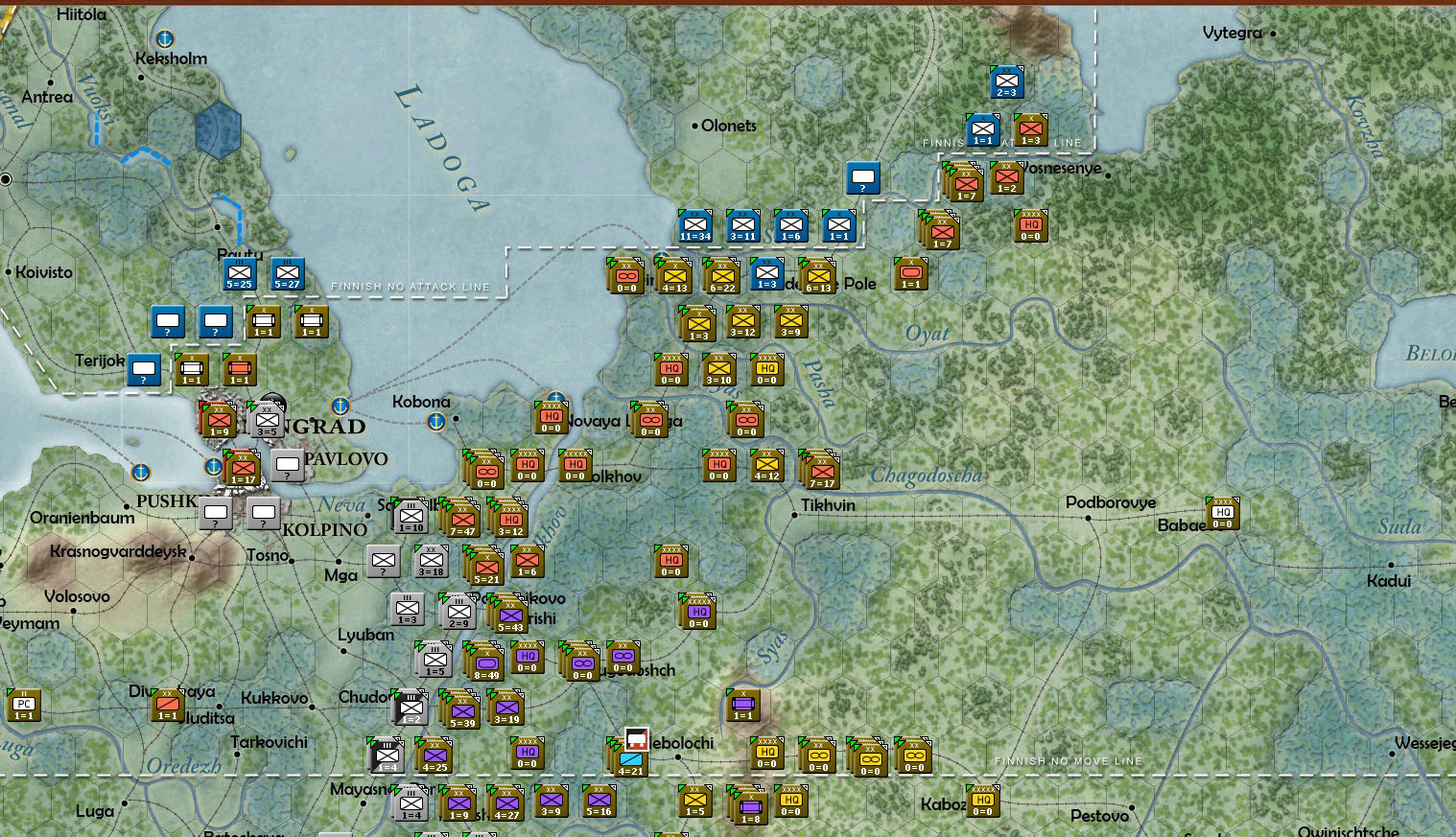
Task: Select the purple 5=43 infantry stack
Action: point(508,614)
